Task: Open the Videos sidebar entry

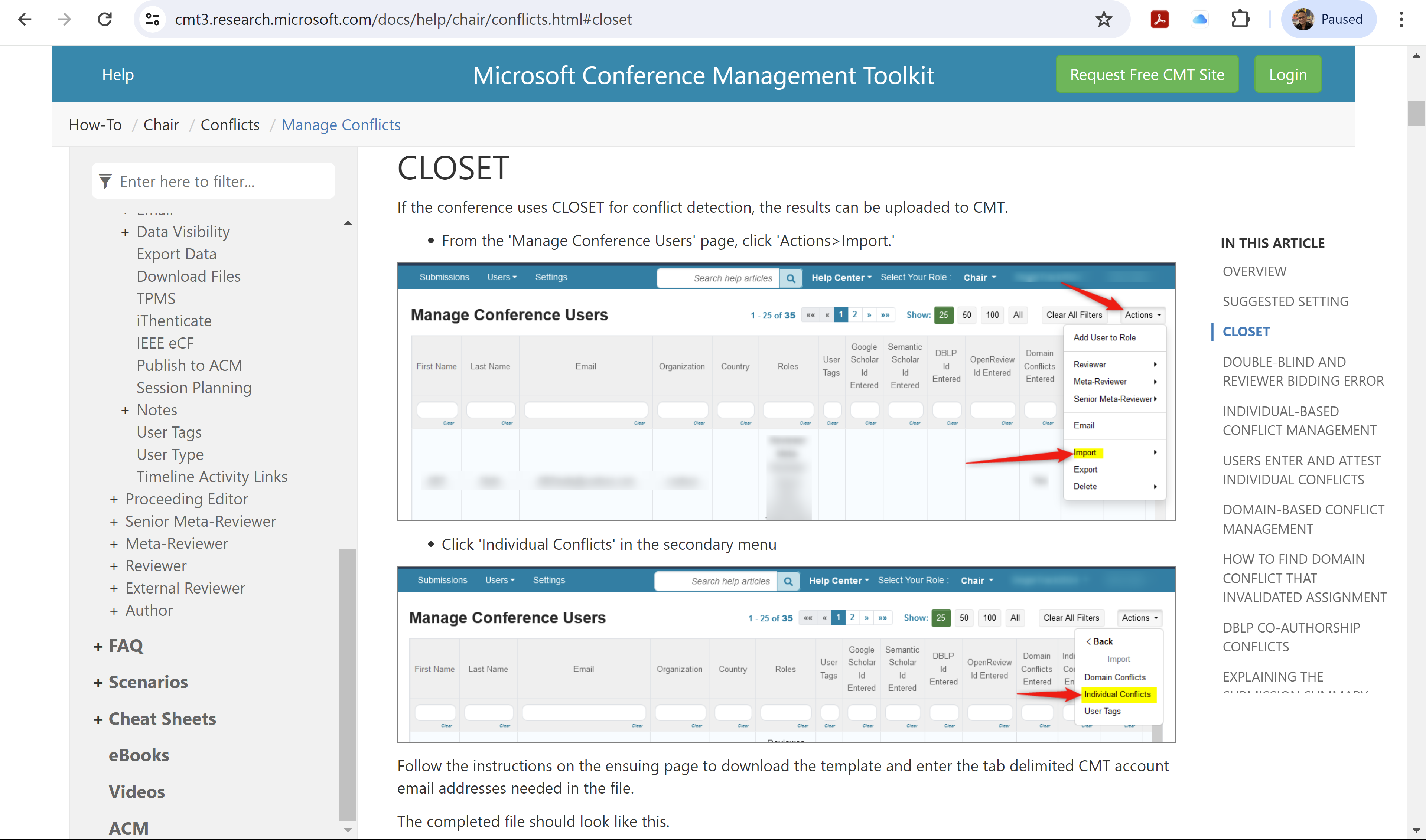Action: (137, 792)
